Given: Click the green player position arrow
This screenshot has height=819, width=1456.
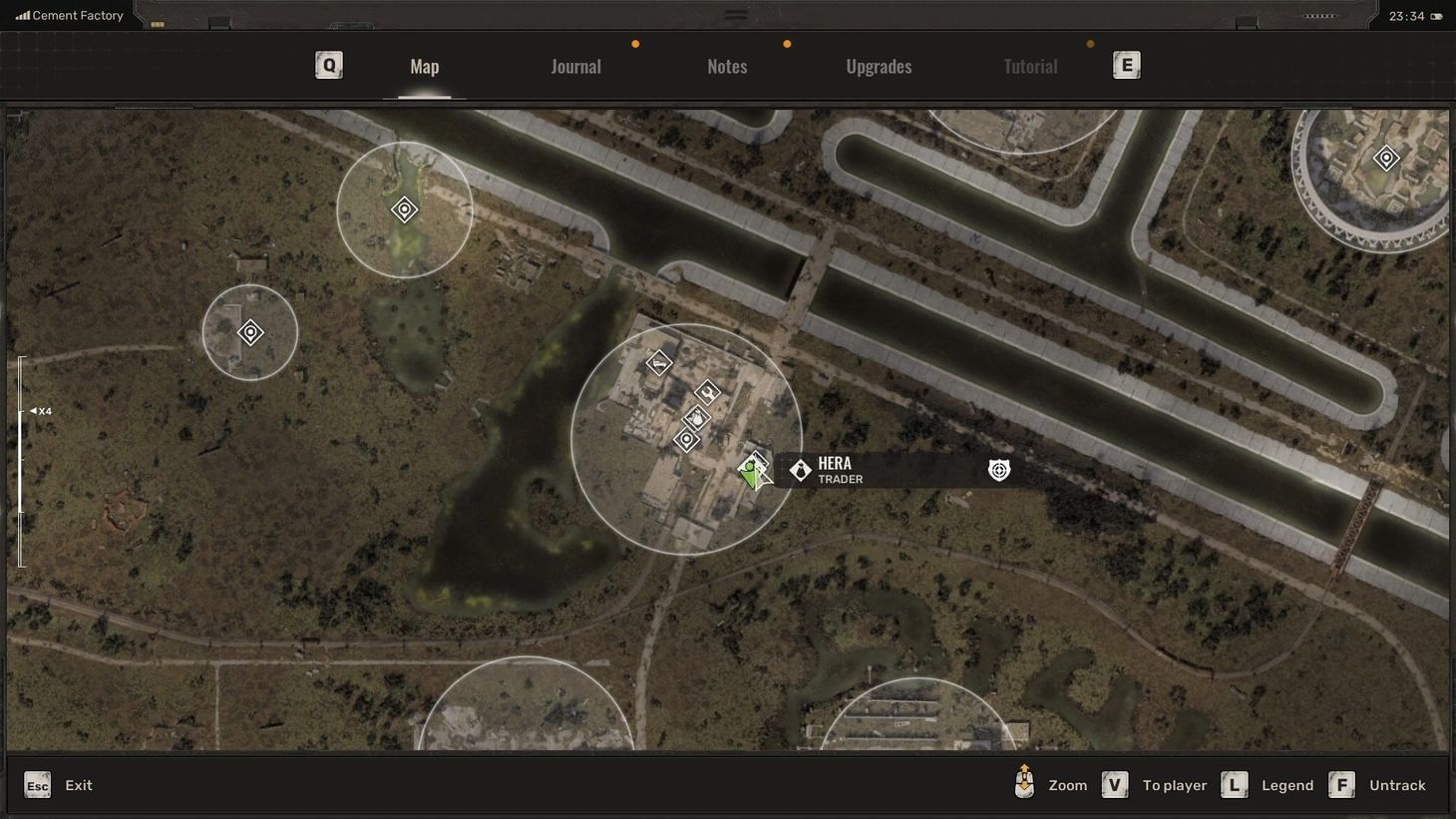Looking at the screenshot, I should [x=751, y=475].
